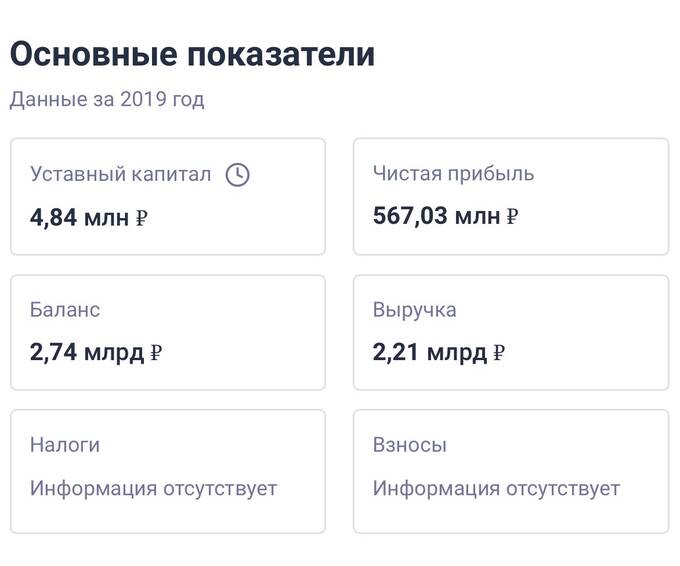Screen dimensions: 680x566
Task: Click the Данные за 2019 год subtitle
Action: coord(107,99)
